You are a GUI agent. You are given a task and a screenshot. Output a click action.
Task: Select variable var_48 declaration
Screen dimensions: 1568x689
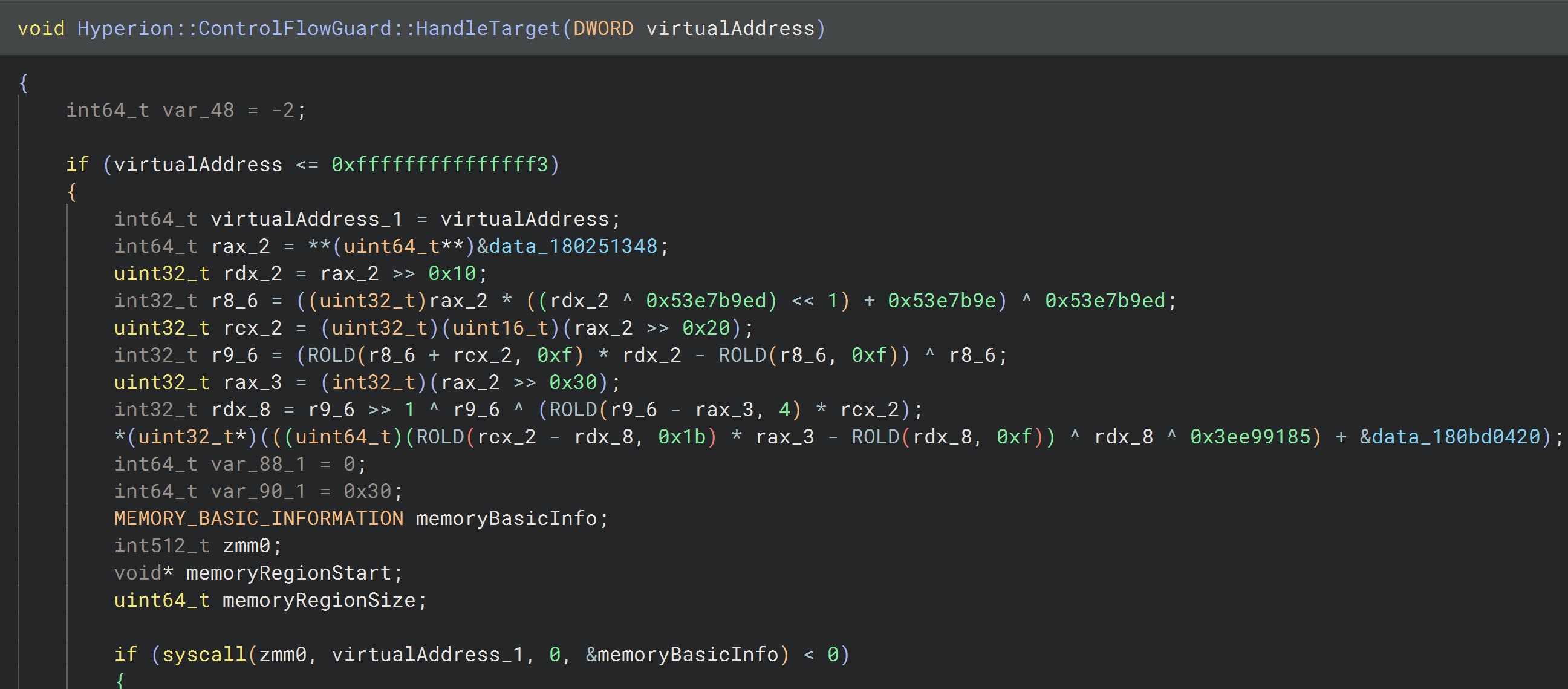198,110
